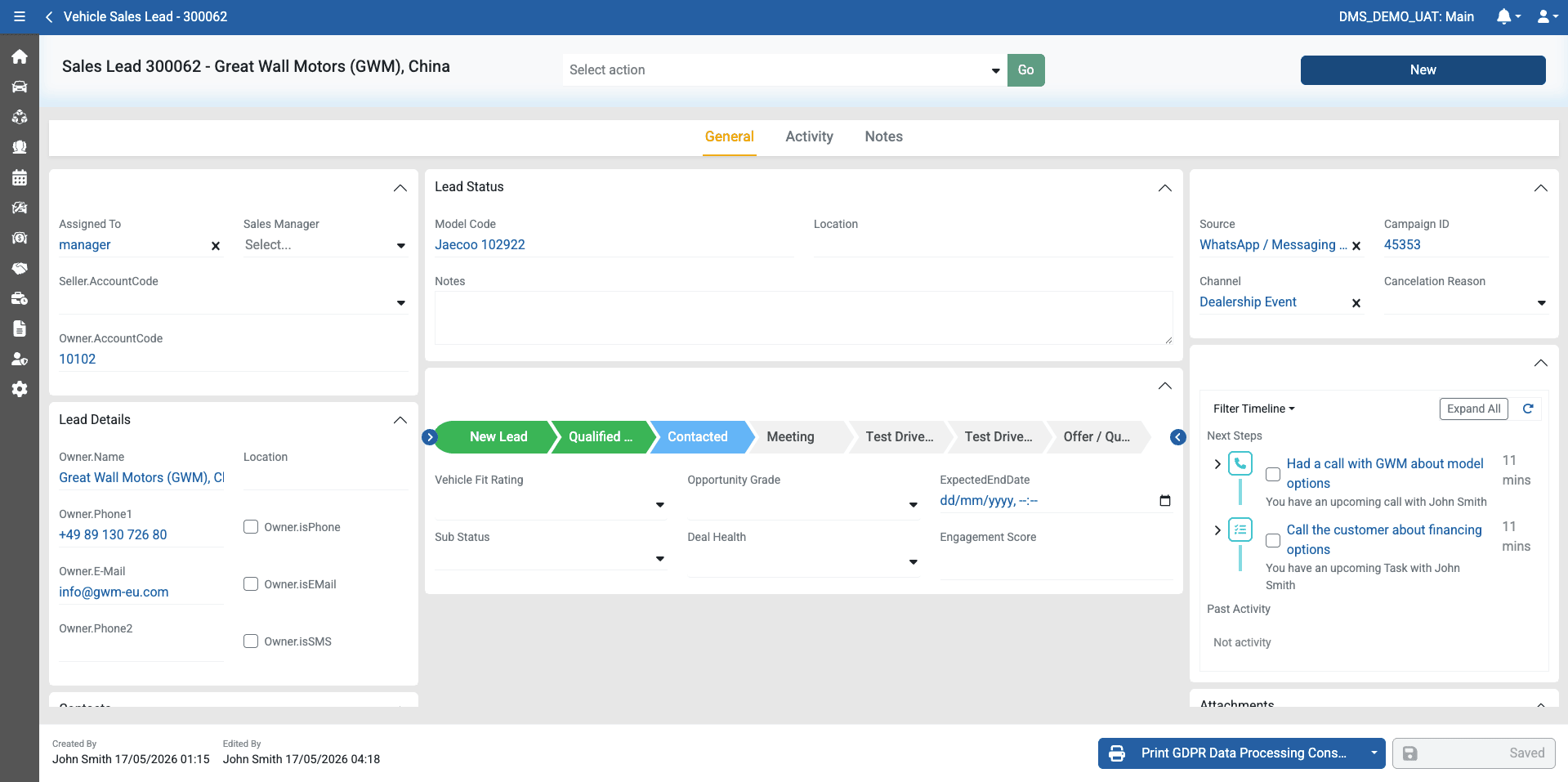
Task: Click the Owner.Phone2 input field
Action: [x=141, y=650]
